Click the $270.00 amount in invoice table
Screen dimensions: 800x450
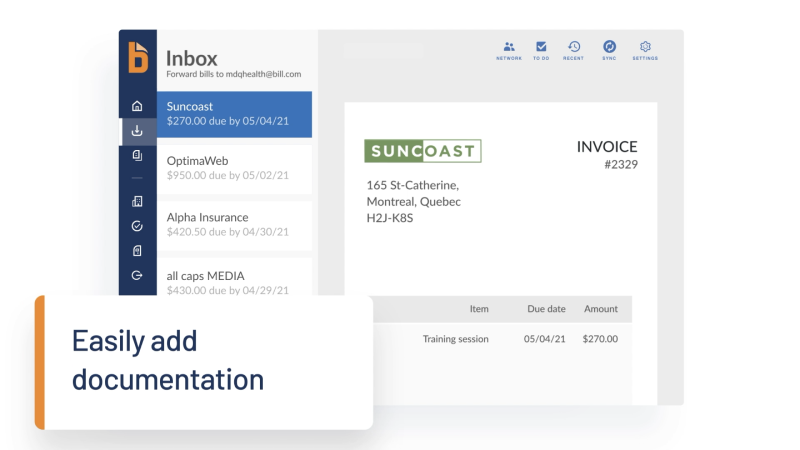point(600,339)
